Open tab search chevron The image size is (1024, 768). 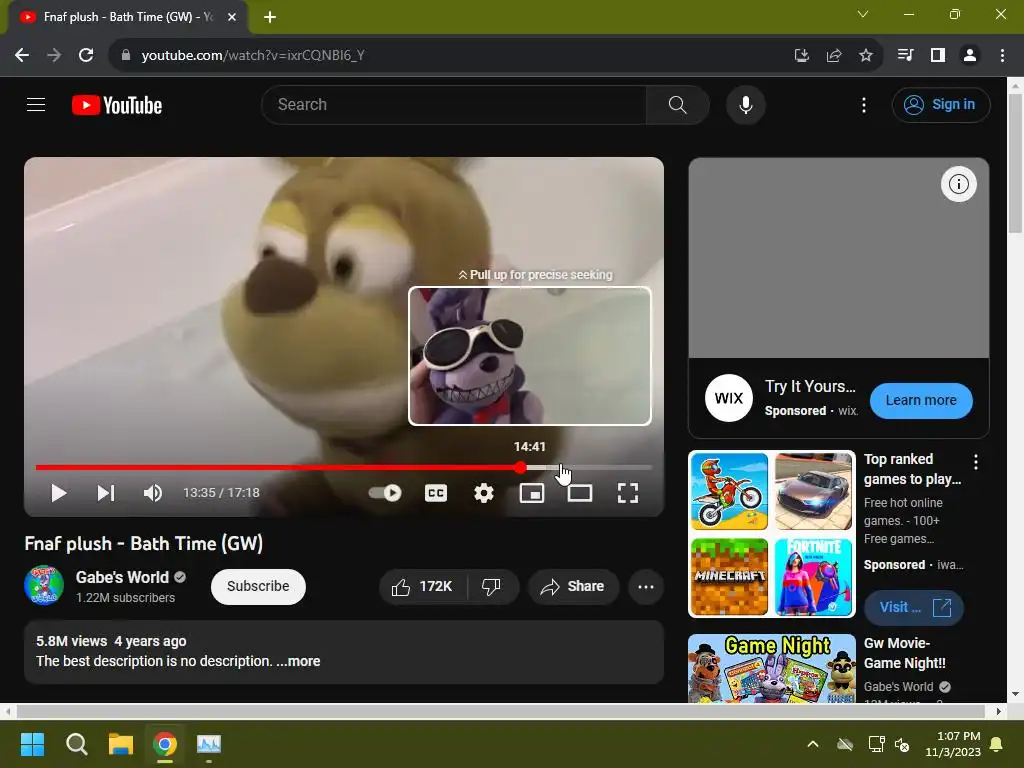point(863,14)
